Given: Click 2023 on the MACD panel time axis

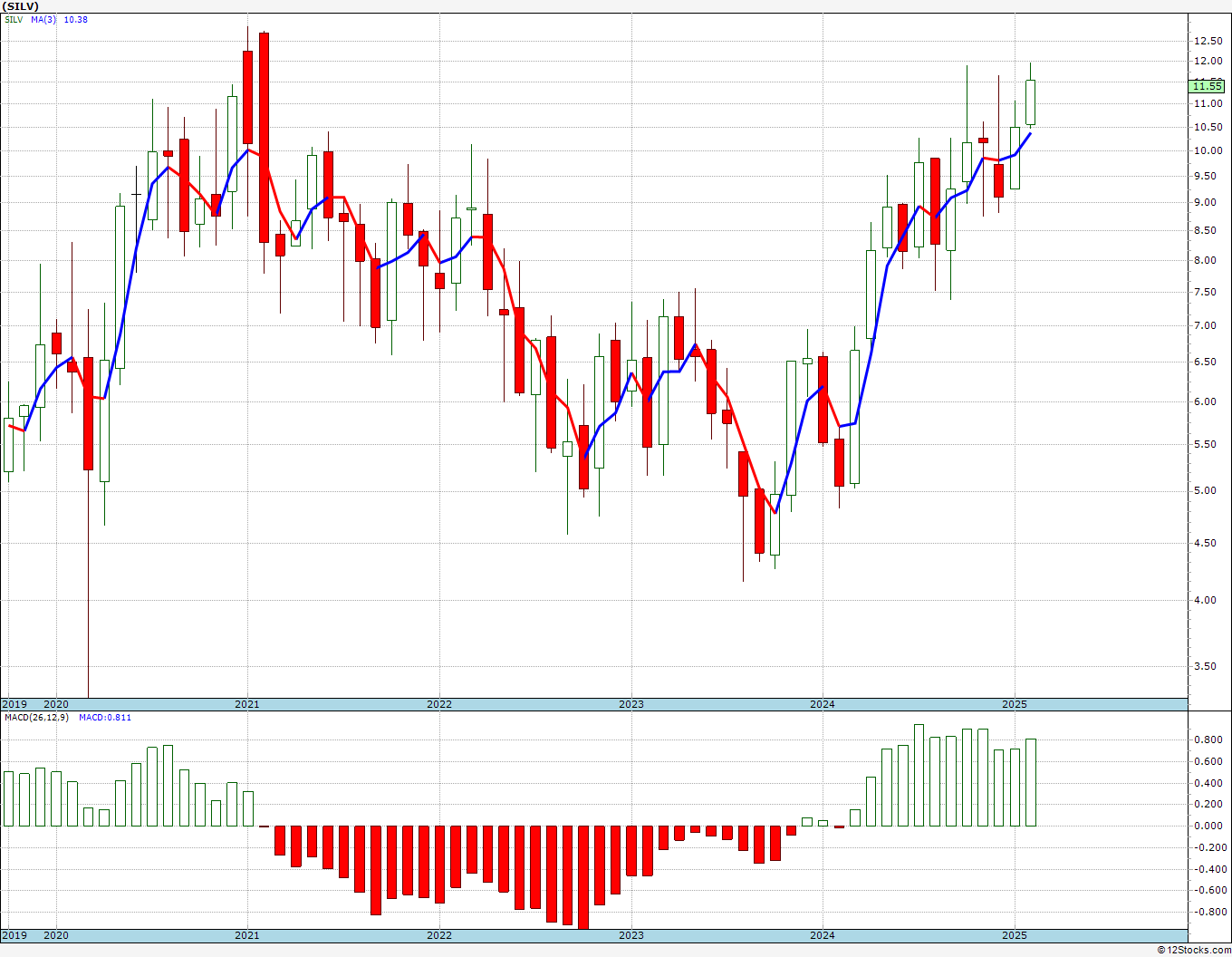Looking at the screenshot, I should coord(631,936).
